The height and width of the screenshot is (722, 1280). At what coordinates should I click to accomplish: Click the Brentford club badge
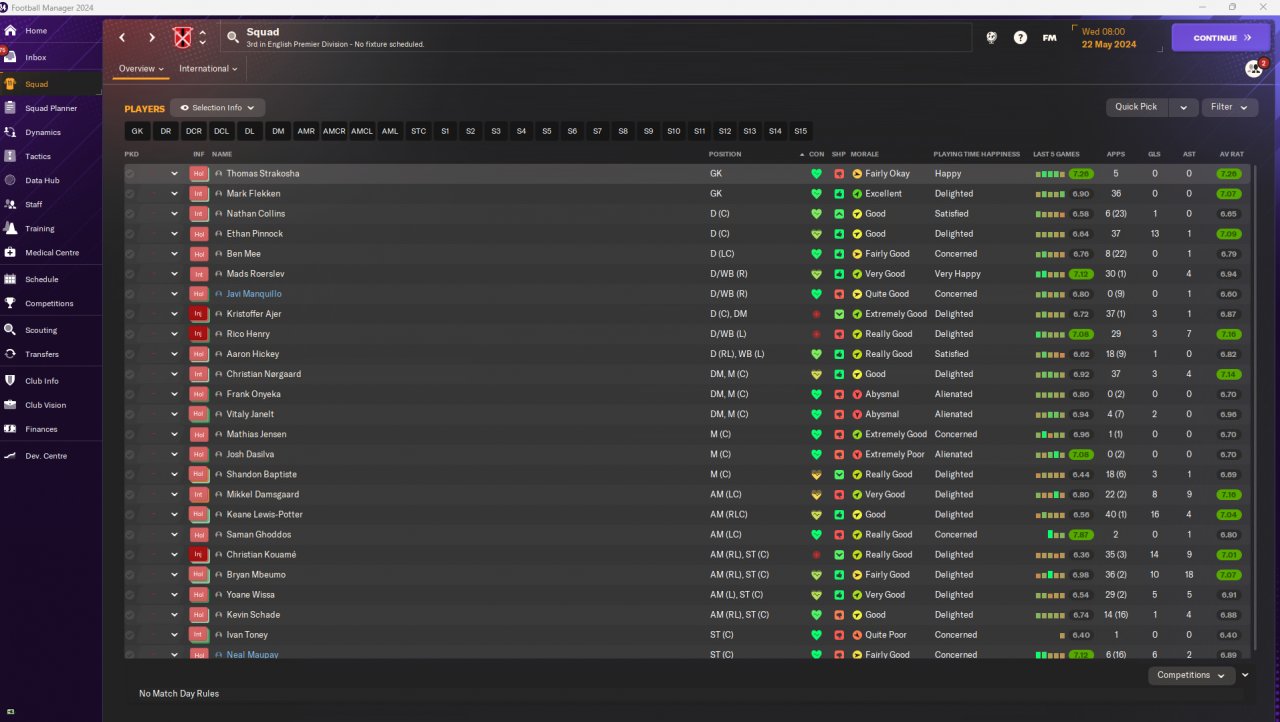(182, 38)
